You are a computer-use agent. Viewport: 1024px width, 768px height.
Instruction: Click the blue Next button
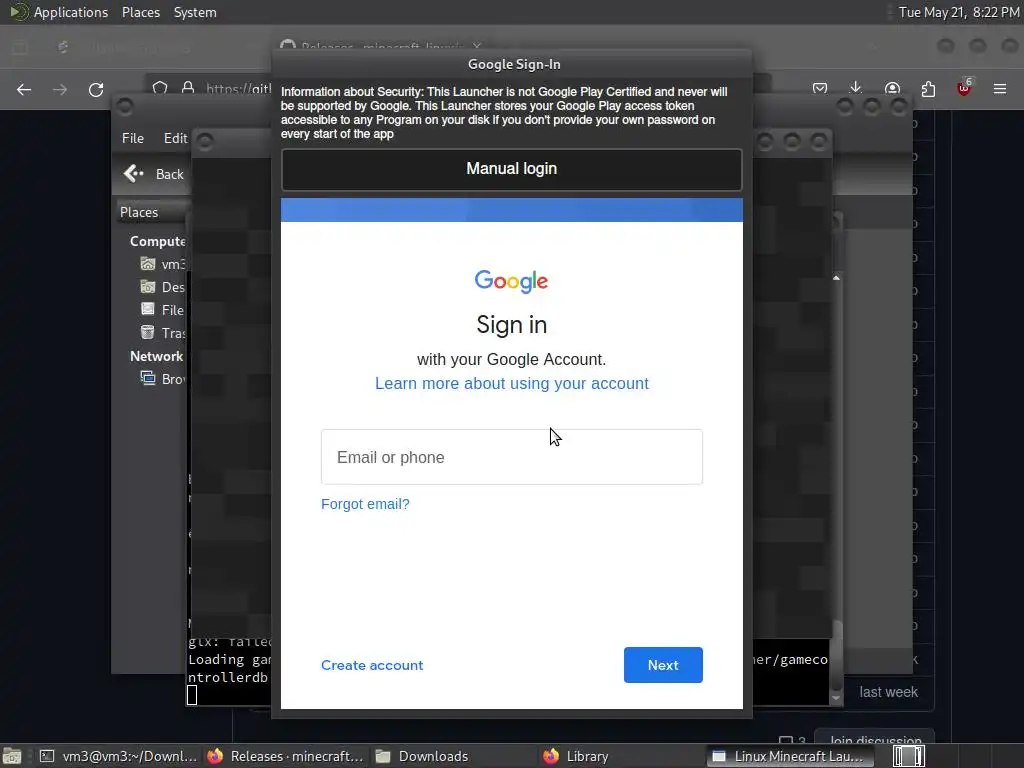coord(663,665)
